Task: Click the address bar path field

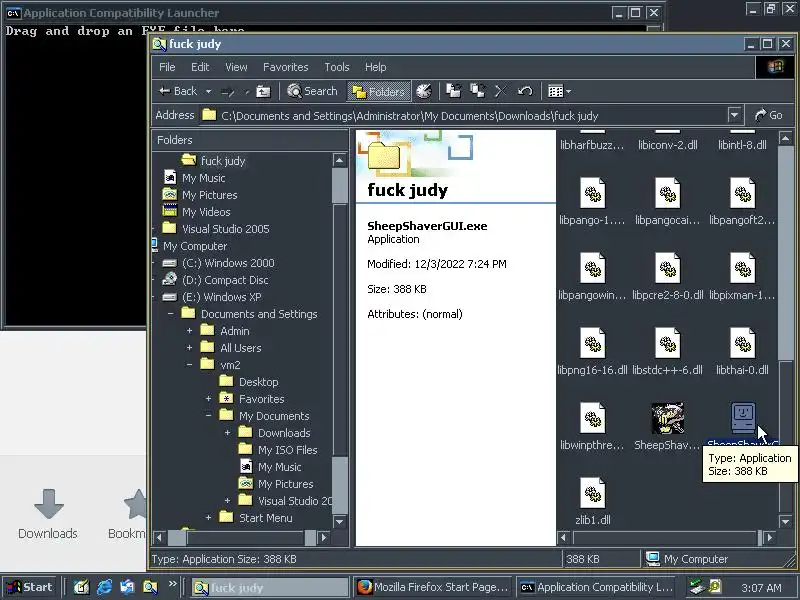Action: pos(463,115)
